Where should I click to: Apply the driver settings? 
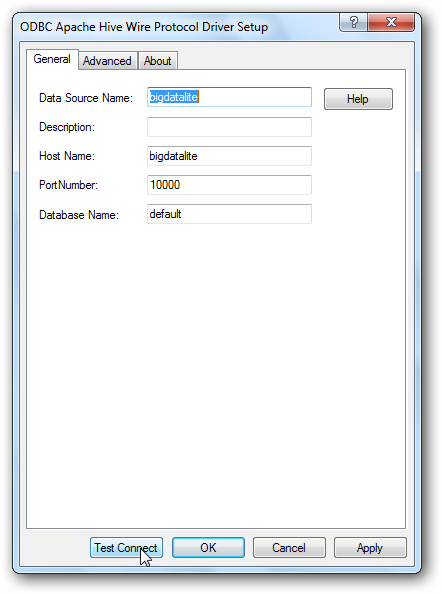click(370, 547)
